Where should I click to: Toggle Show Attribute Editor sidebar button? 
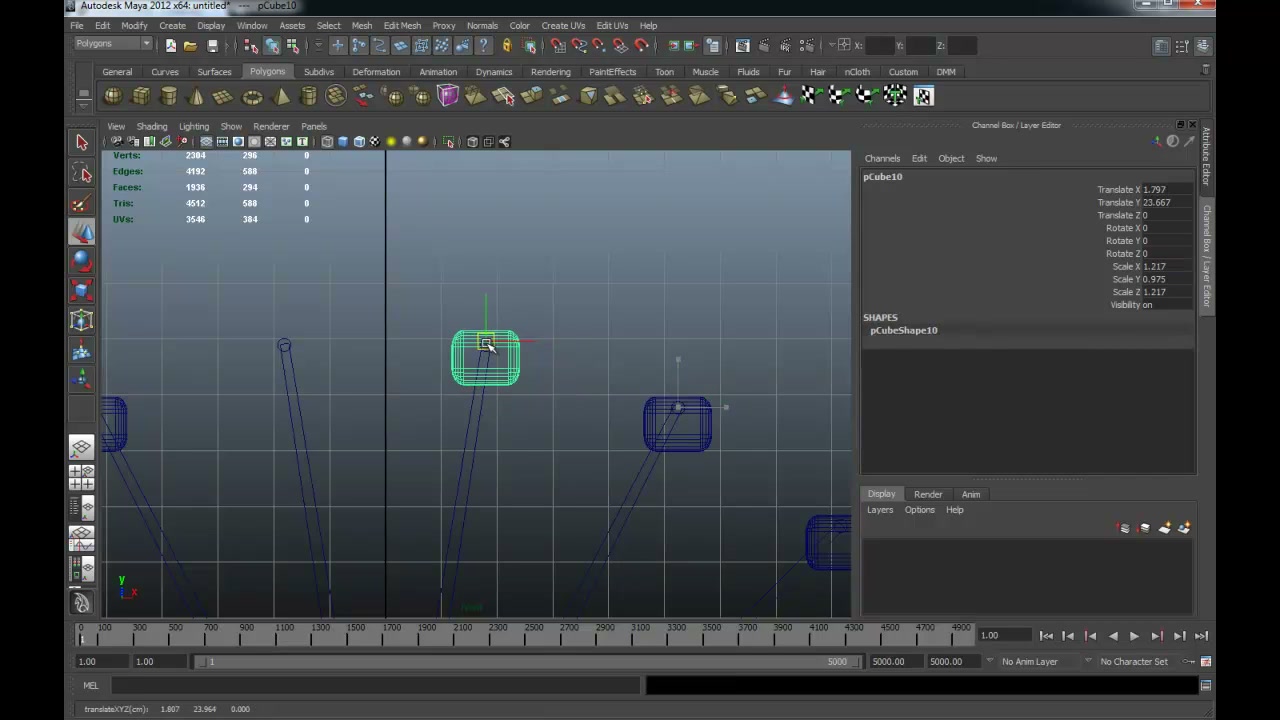click(x=1161, y=46)
